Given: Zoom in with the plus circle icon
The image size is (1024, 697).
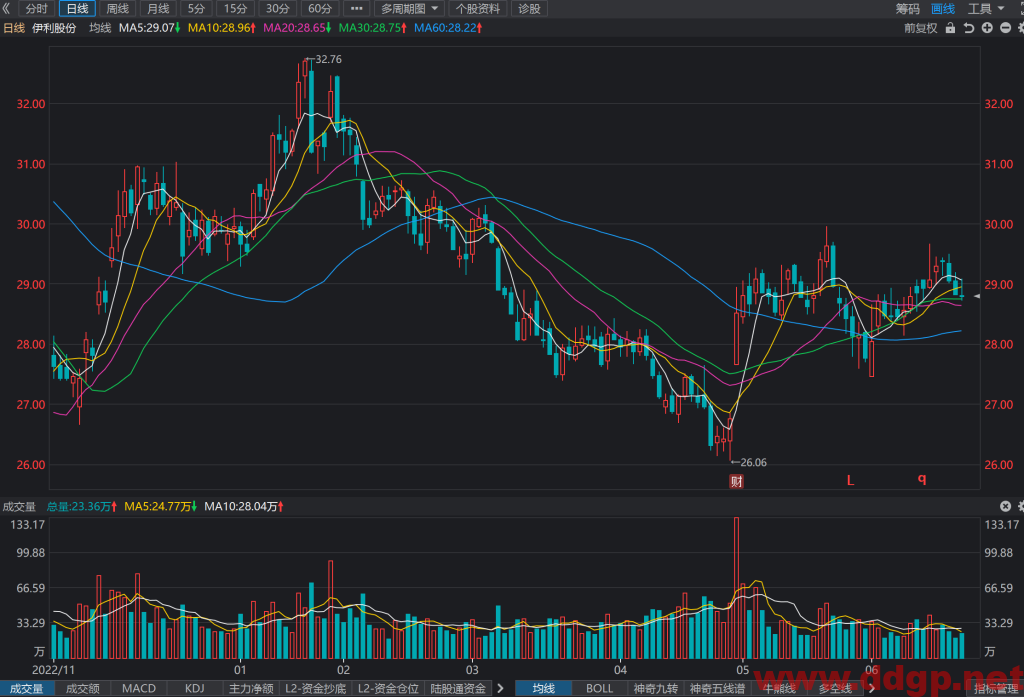Looking at the screenshot, I should pos(987,28).
